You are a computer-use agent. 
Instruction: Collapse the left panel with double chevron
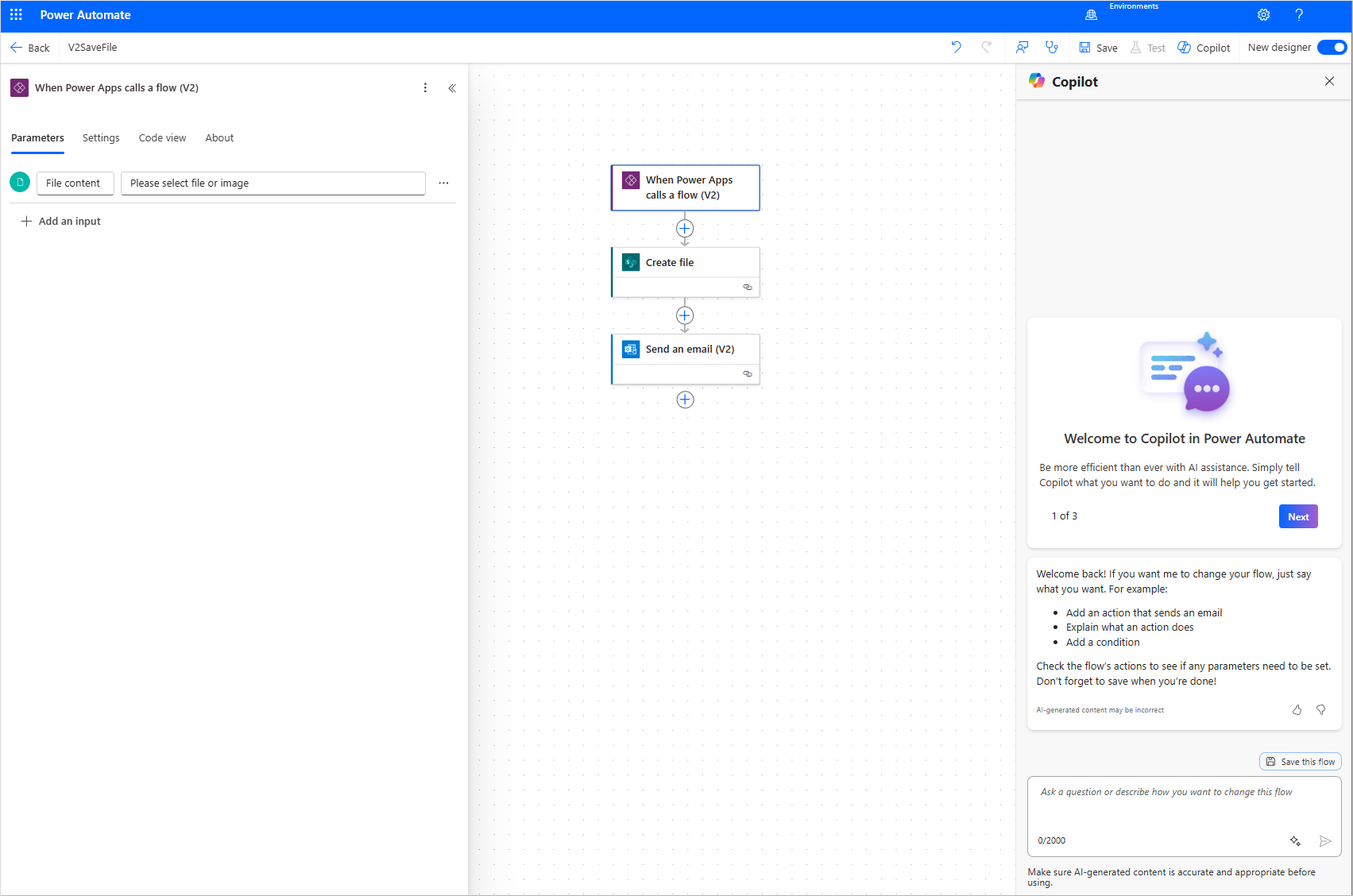point(452,88)
